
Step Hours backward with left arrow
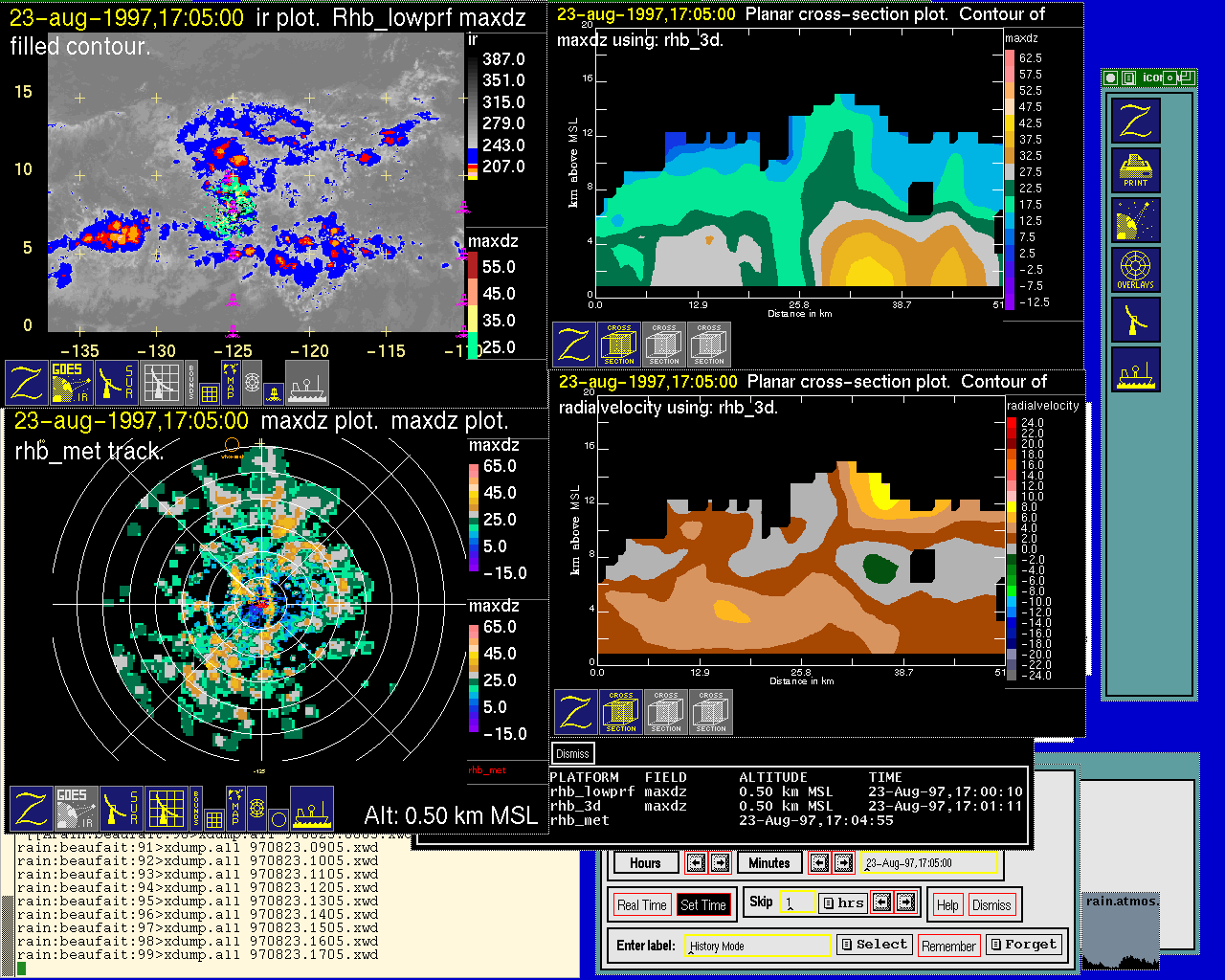(x=696, y=862)
